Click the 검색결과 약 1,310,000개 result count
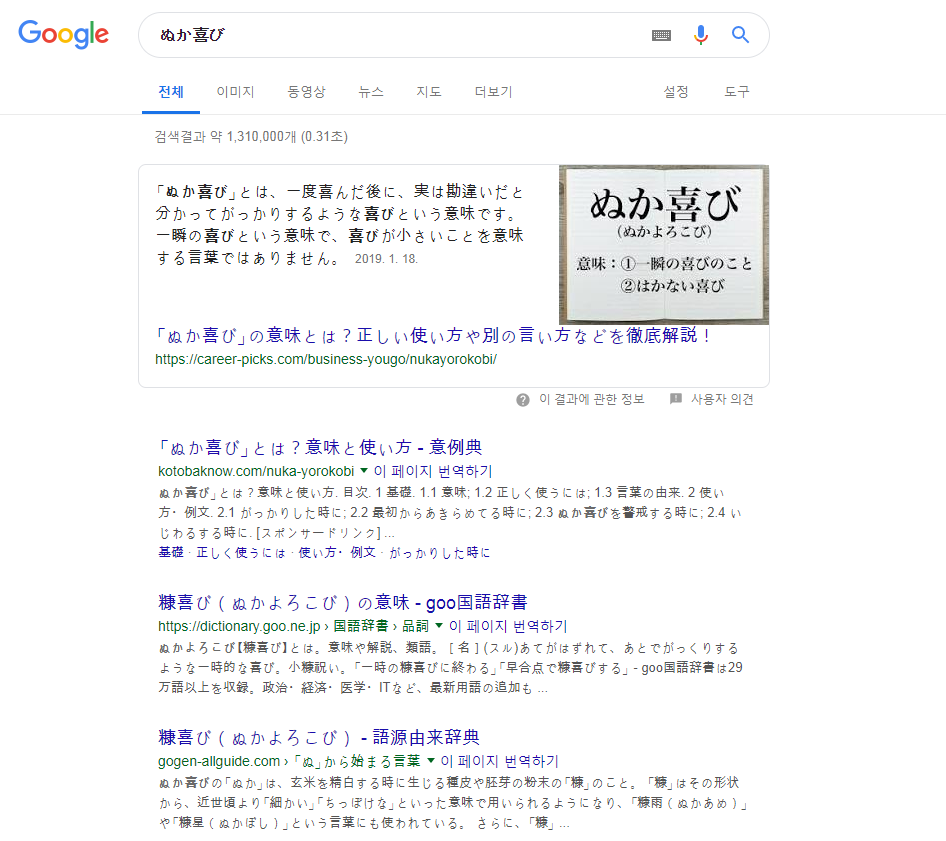The image size is (946, 841). point(251,136)
